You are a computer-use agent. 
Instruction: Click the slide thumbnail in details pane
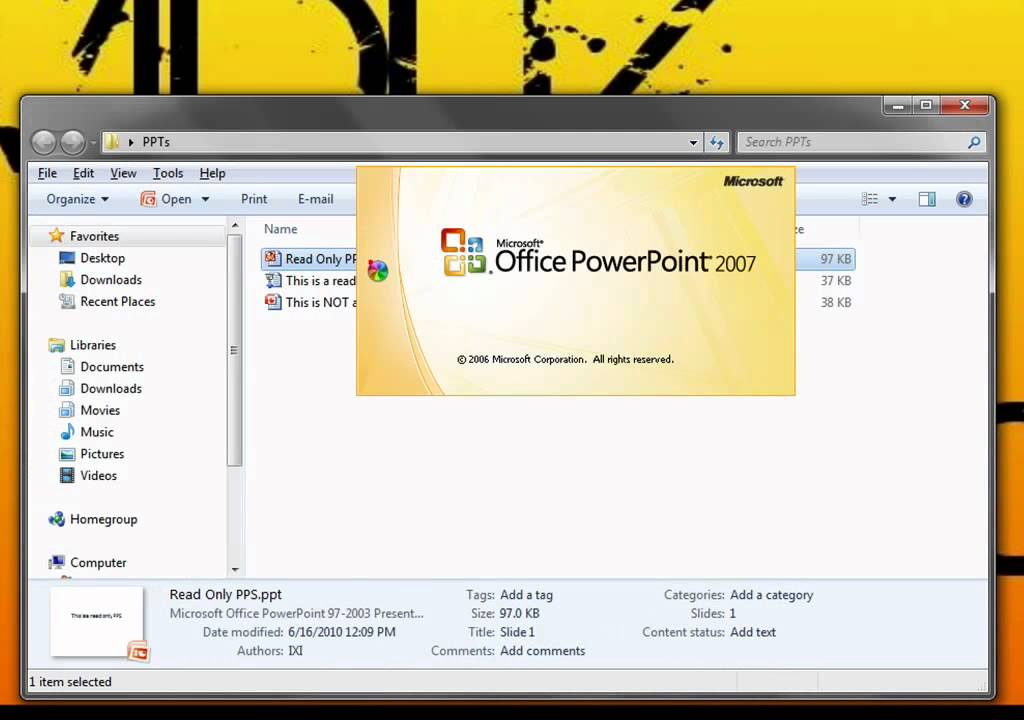97,621
